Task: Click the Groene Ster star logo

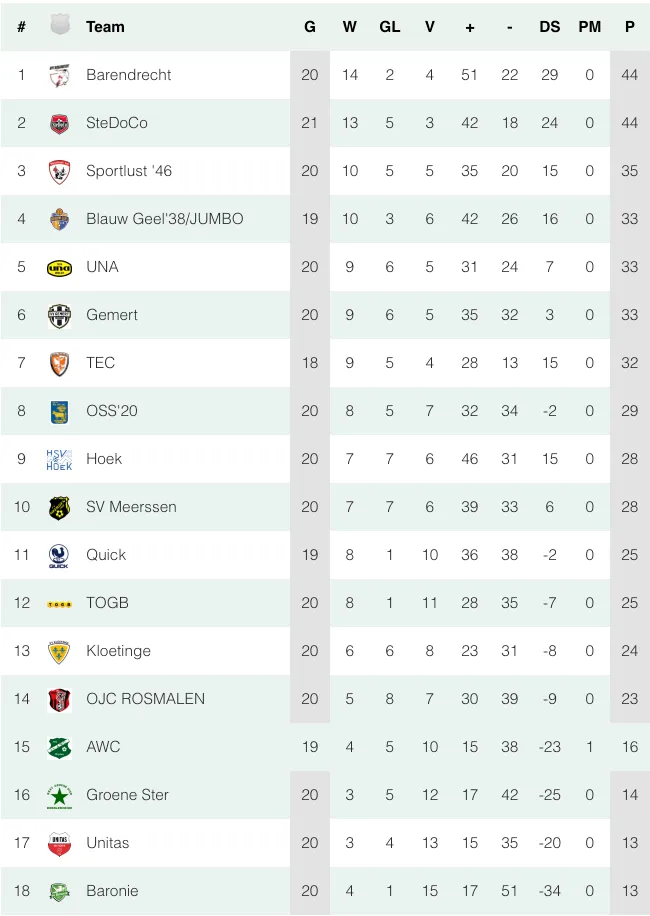Action: [x=59, y=795]
